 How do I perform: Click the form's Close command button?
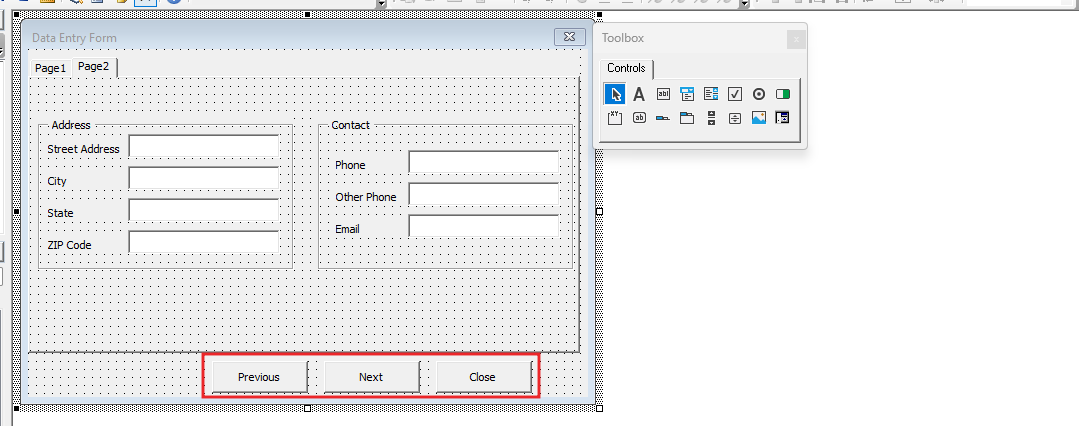tap(482, 377)
